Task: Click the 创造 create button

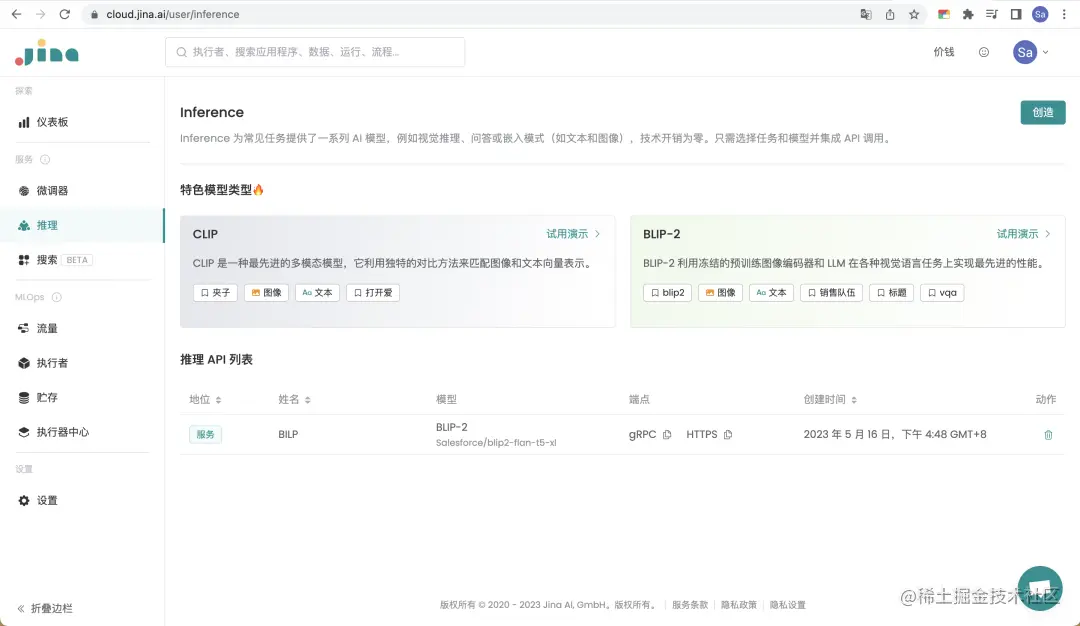Action: (1042, 113)
